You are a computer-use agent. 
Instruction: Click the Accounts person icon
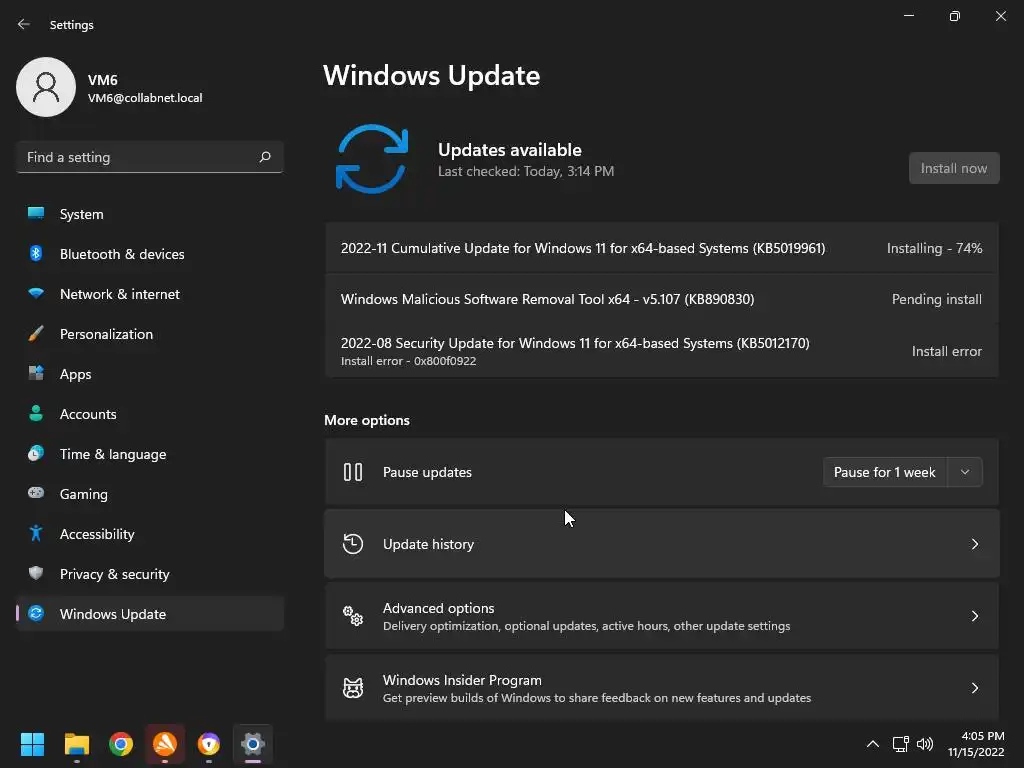tap(36, 413)
